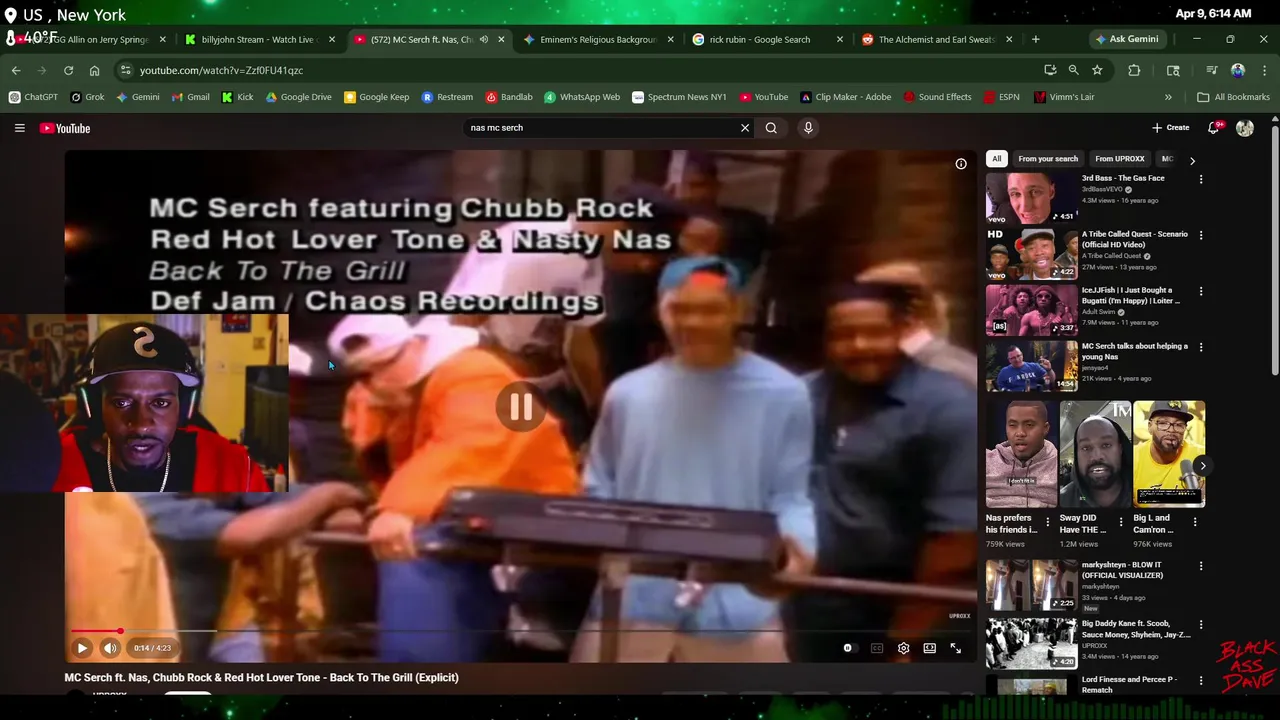This screenshot has width=1280, height=720.
Task: Open Google Lens search icon in toolbar
Action: (x=1173, y=70)
